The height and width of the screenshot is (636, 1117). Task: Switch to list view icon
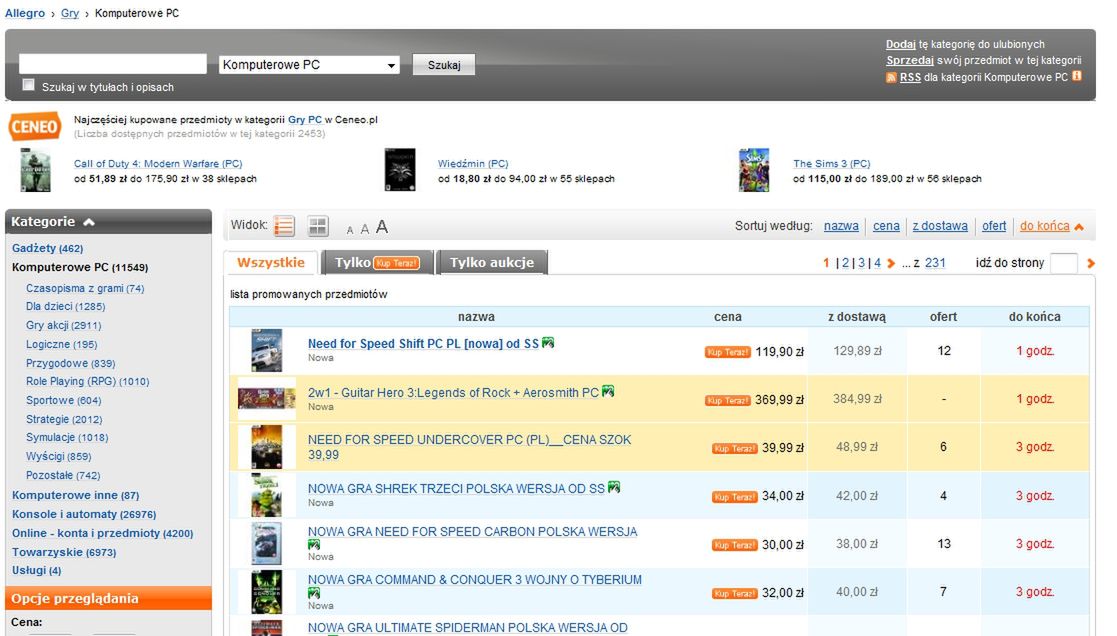284,226
